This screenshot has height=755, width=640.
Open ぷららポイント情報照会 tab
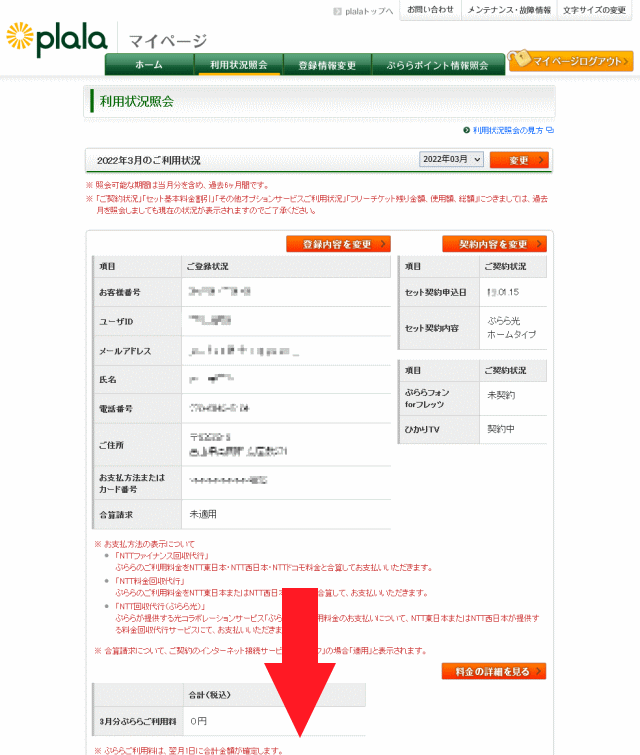(437, 65)
